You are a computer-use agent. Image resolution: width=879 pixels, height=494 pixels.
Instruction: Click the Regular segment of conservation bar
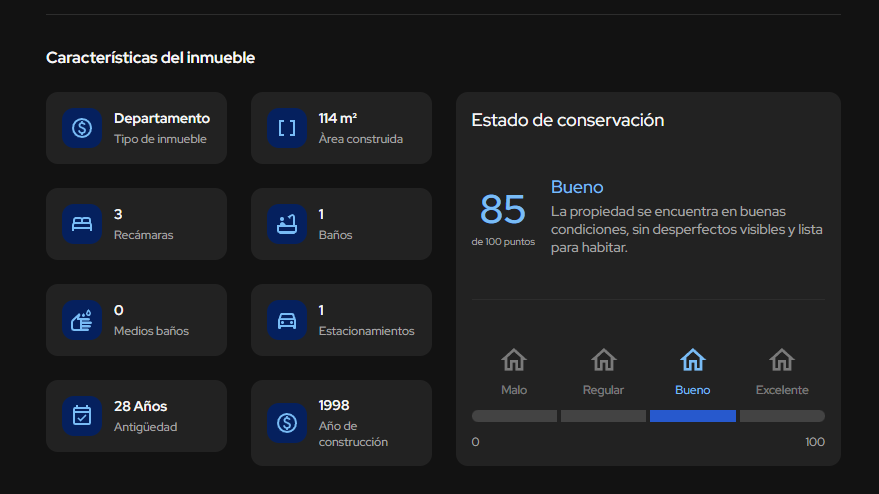[x=604, y=416]
